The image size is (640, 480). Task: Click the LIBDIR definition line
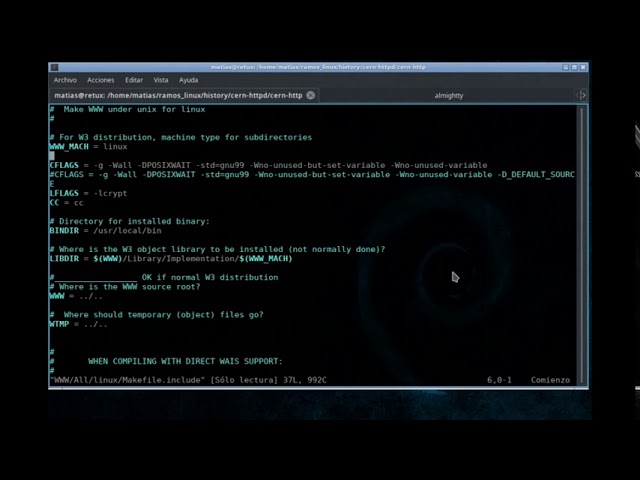click(x=171, y=259)
